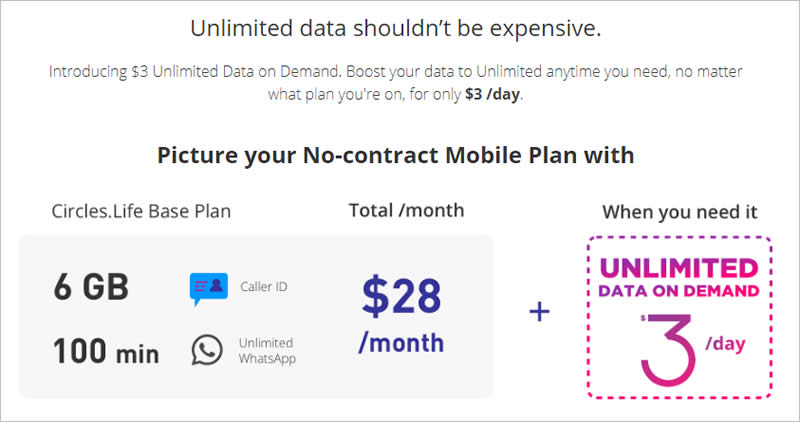
Task: Click Picture your No-contract Mobile Plan heading
Action: pyautogui.click(x=395, y=155)
